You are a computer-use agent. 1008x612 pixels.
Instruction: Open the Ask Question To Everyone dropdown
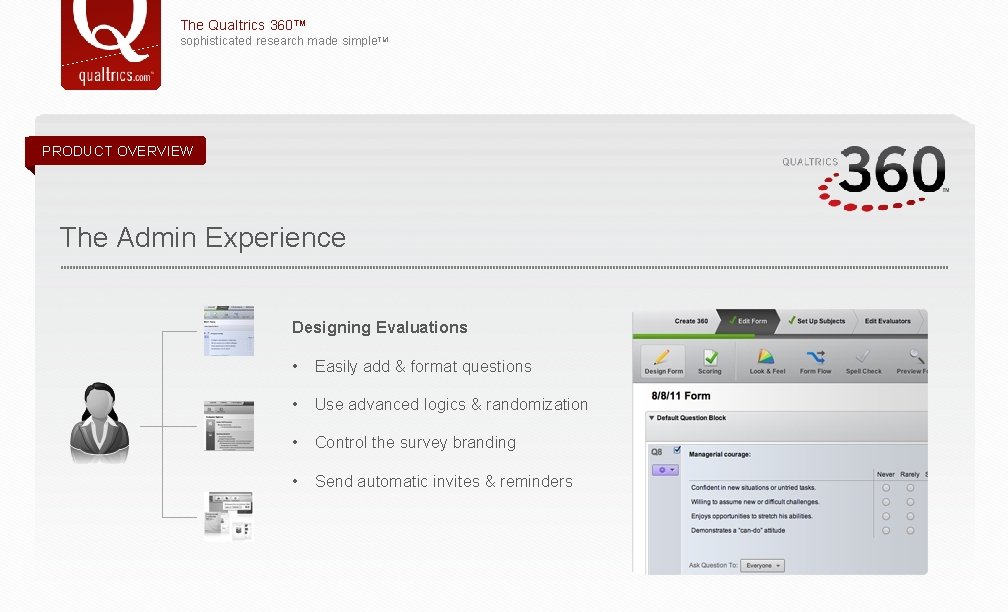point(762,566)
